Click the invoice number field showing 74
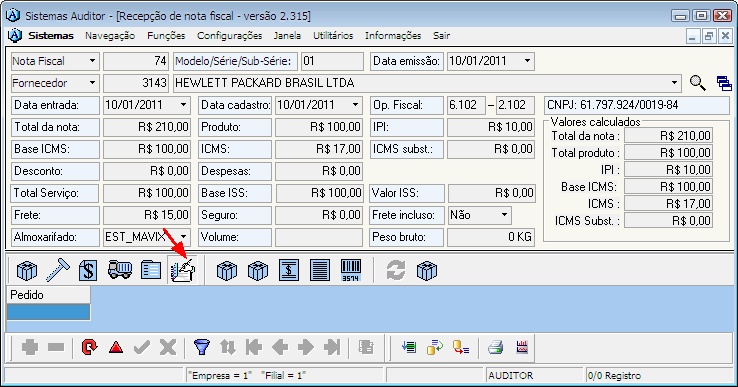The height and width of the screenshot is (387, 738). click(x=136, y=61)
